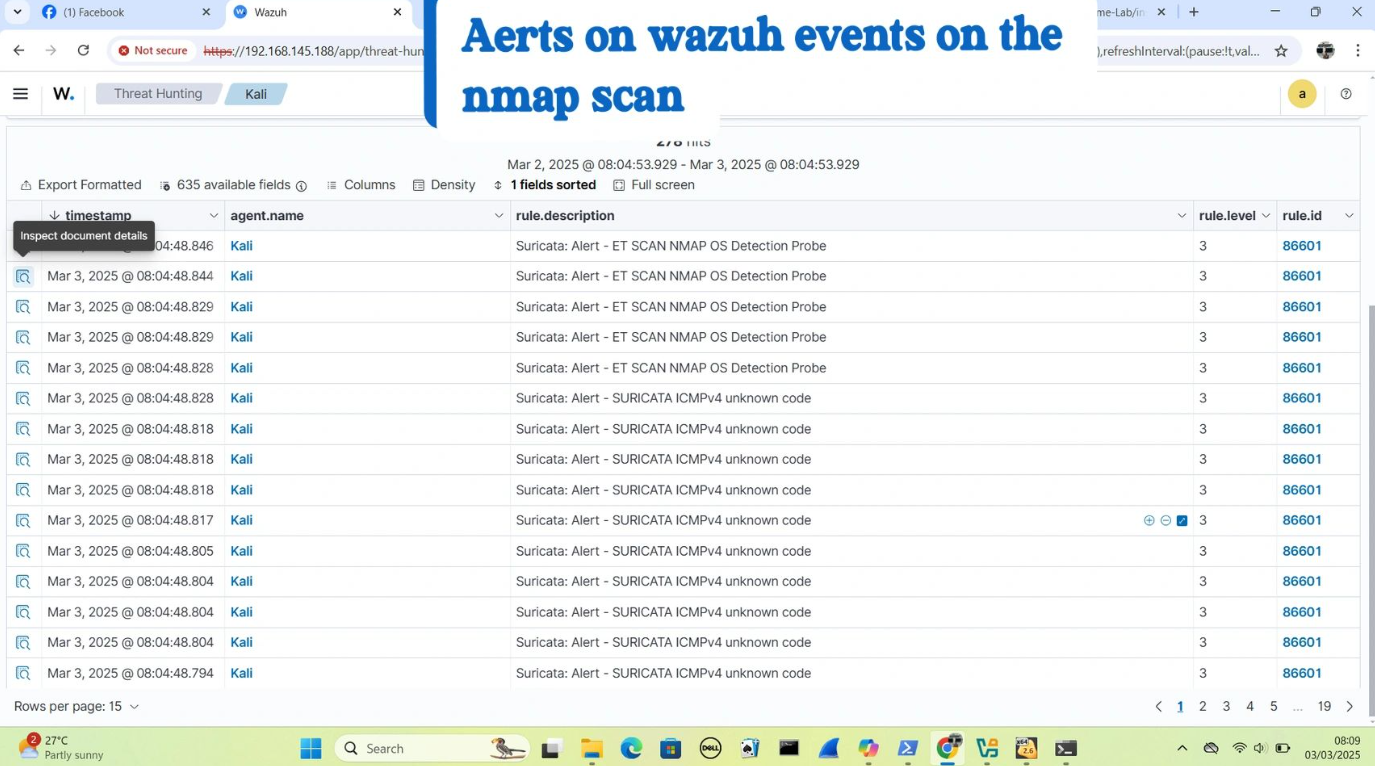Image resolution: width=1375 pixels, height=766 pixels.
Task: Bookmark this page with star icon
Action: (x=1281, y=51)
